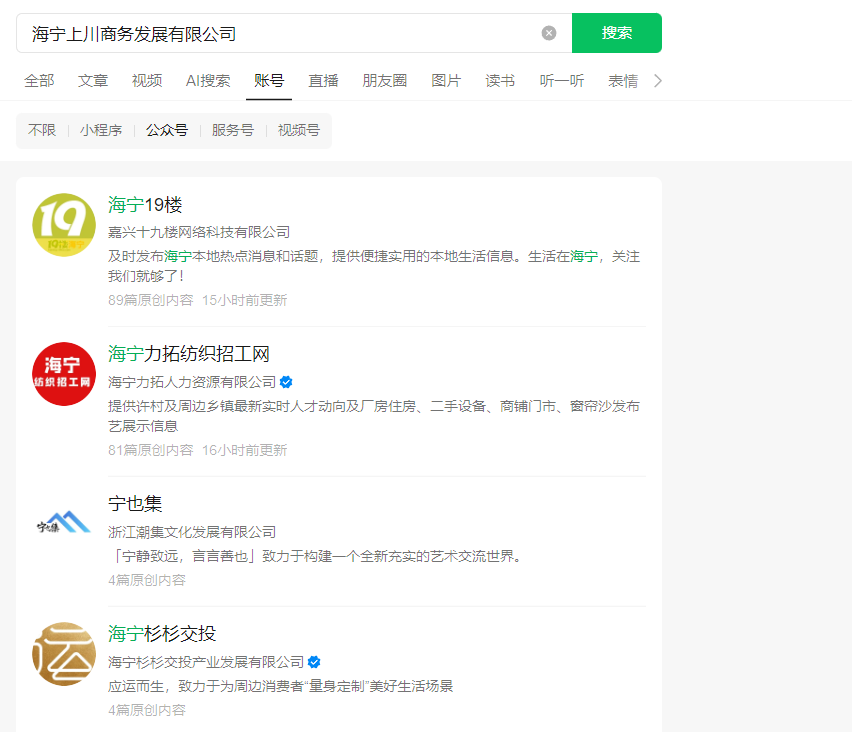The height and width of the screenshot is (732, 852).
Task: Open the 海宁19楼 avatar icon
Action: (64, 225)
